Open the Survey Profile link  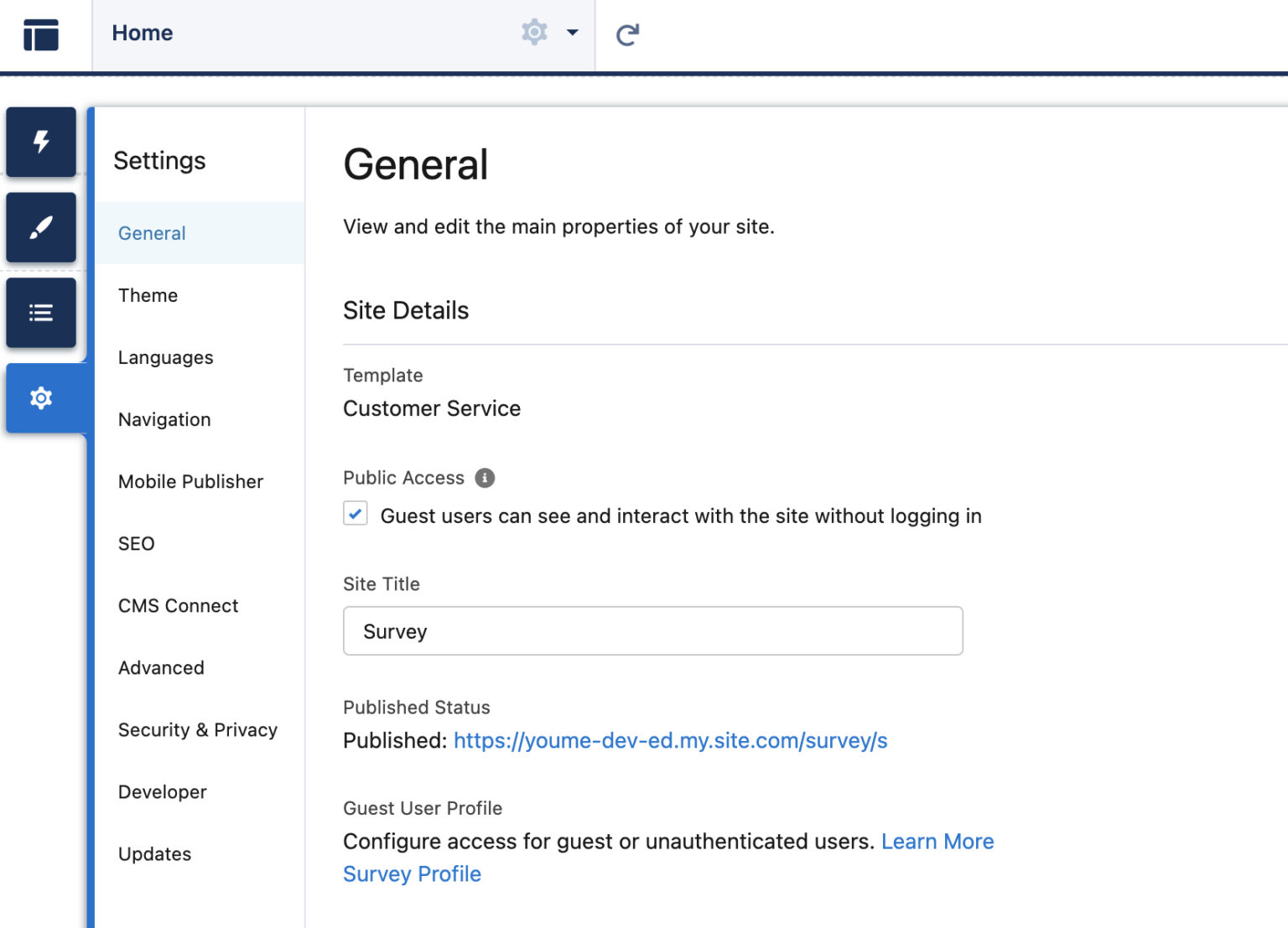pyautogui.click(x=412, y=874)
